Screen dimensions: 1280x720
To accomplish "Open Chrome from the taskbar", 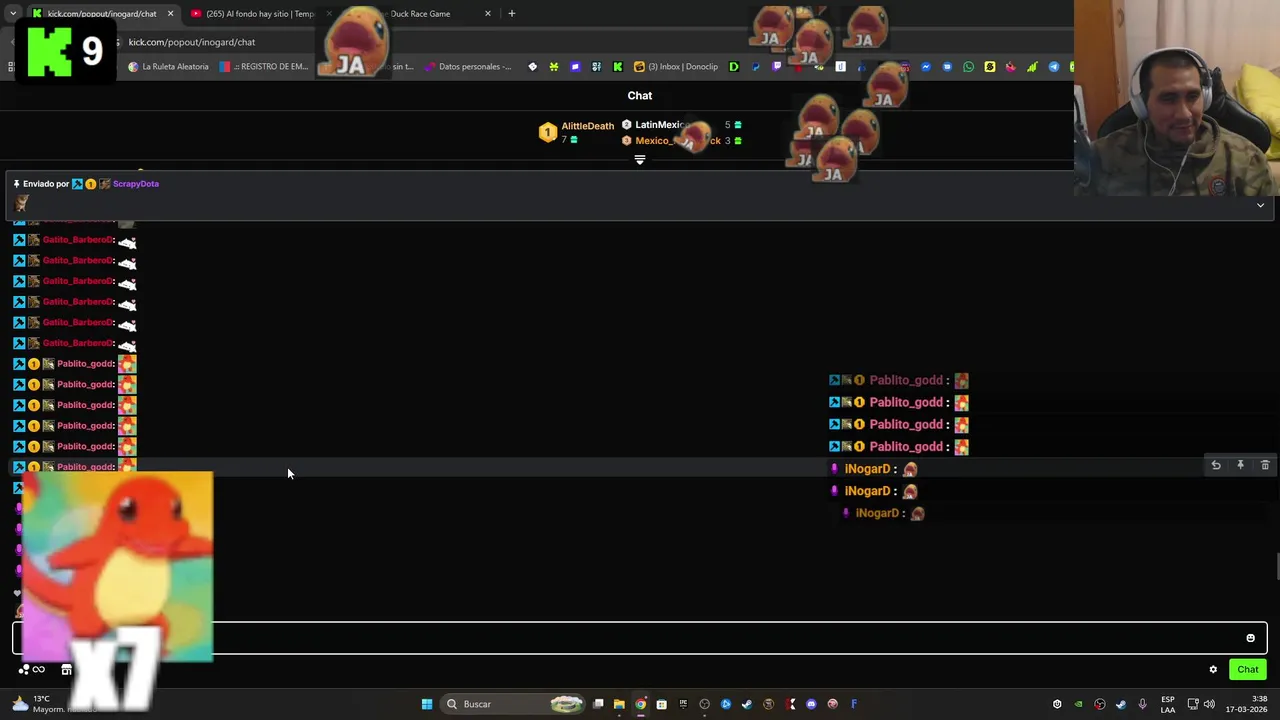I will (640, 704).
